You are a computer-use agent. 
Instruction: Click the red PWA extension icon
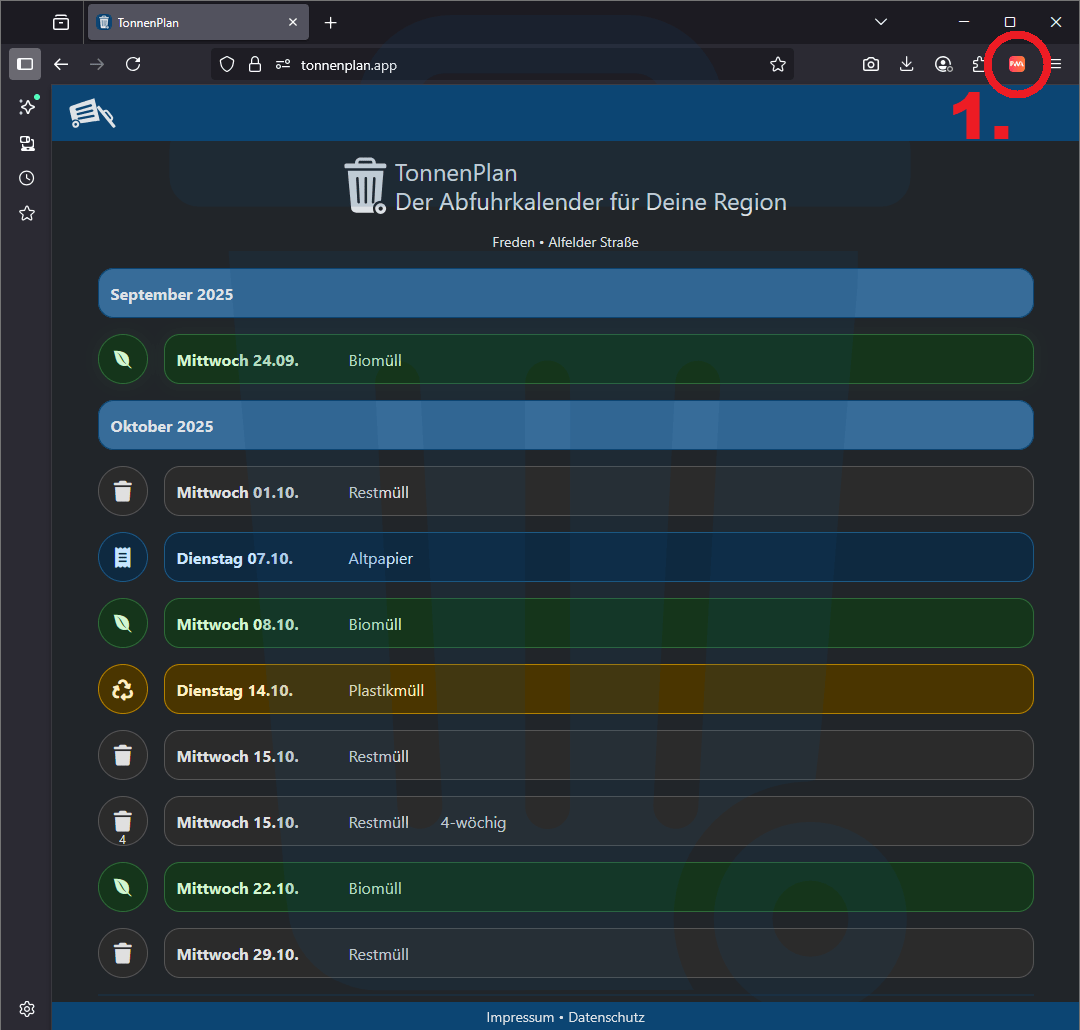click(1016, 64)
